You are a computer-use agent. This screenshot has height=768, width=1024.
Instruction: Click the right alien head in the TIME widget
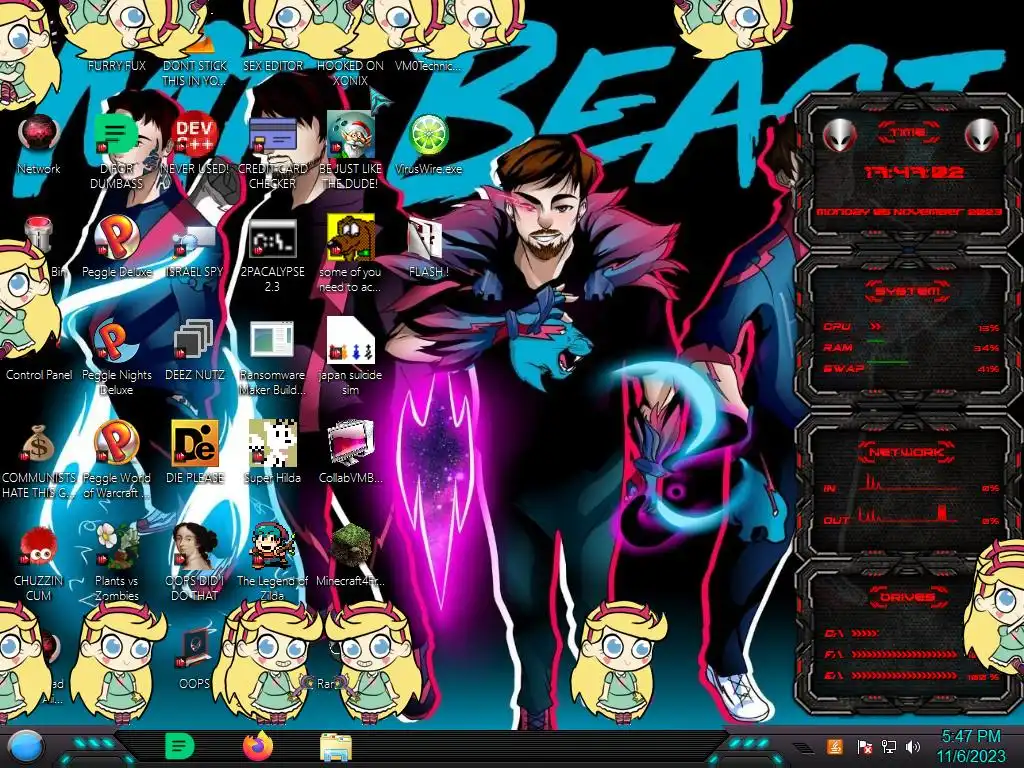(982, 136)
